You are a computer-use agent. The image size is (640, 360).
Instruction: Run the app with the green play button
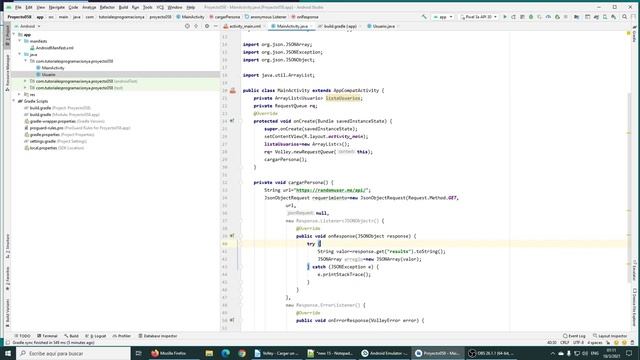coord(505,17)
